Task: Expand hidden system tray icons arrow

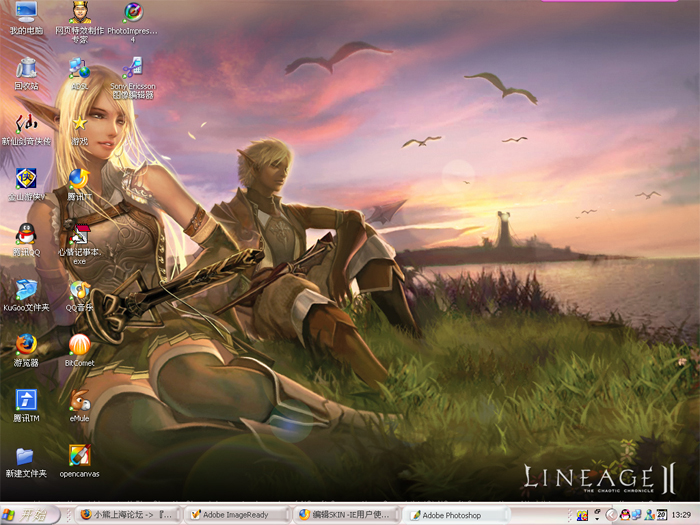Action: [612, 515]
